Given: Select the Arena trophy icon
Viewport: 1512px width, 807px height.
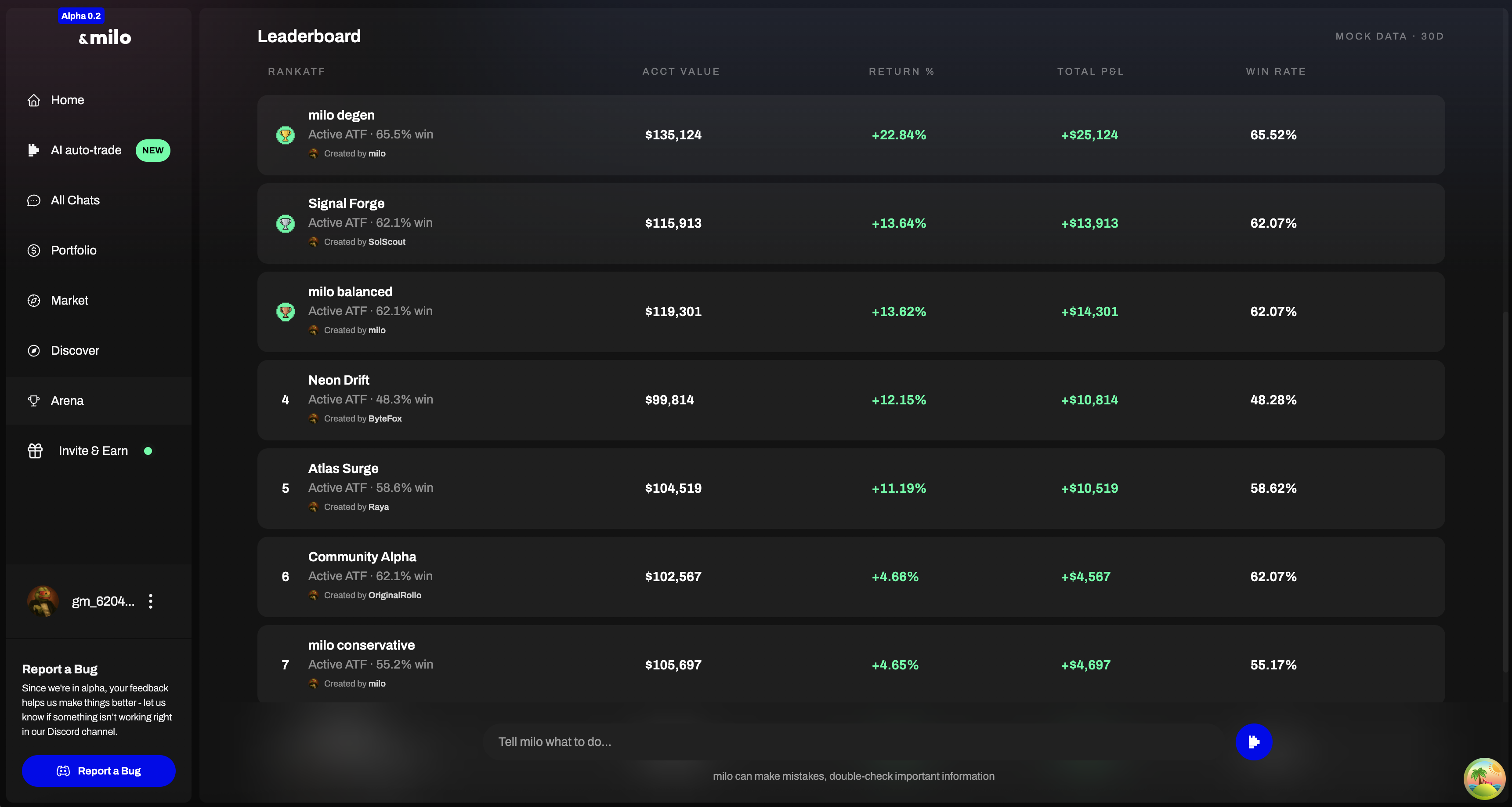Looking at the screenshot, I should (x=33, y=400).
